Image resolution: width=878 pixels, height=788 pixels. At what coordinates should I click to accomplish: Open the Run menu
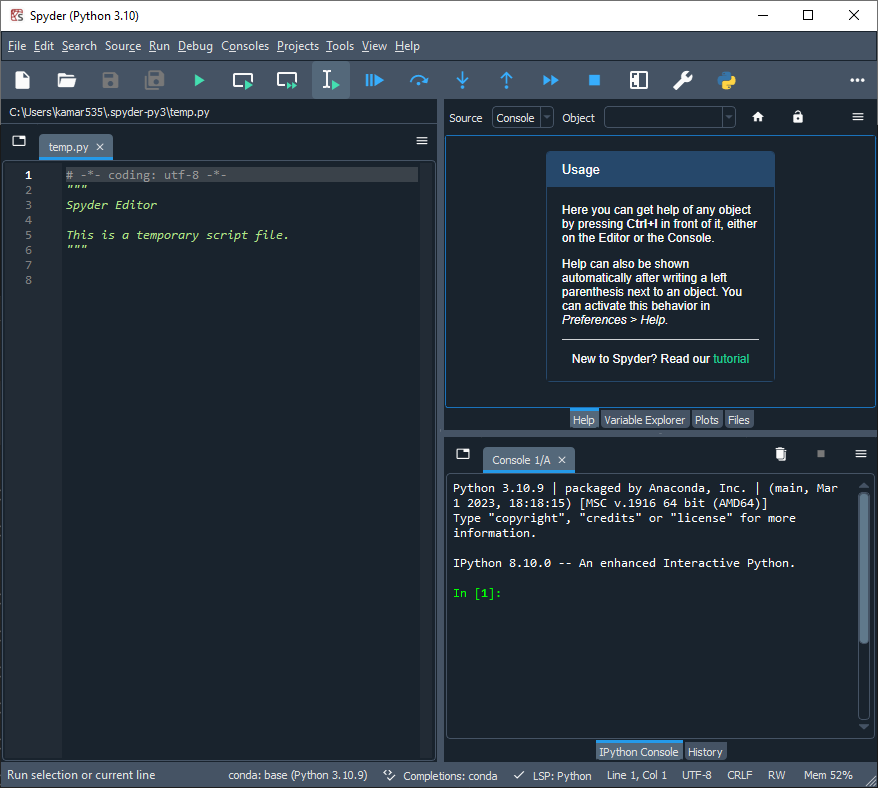159,46
